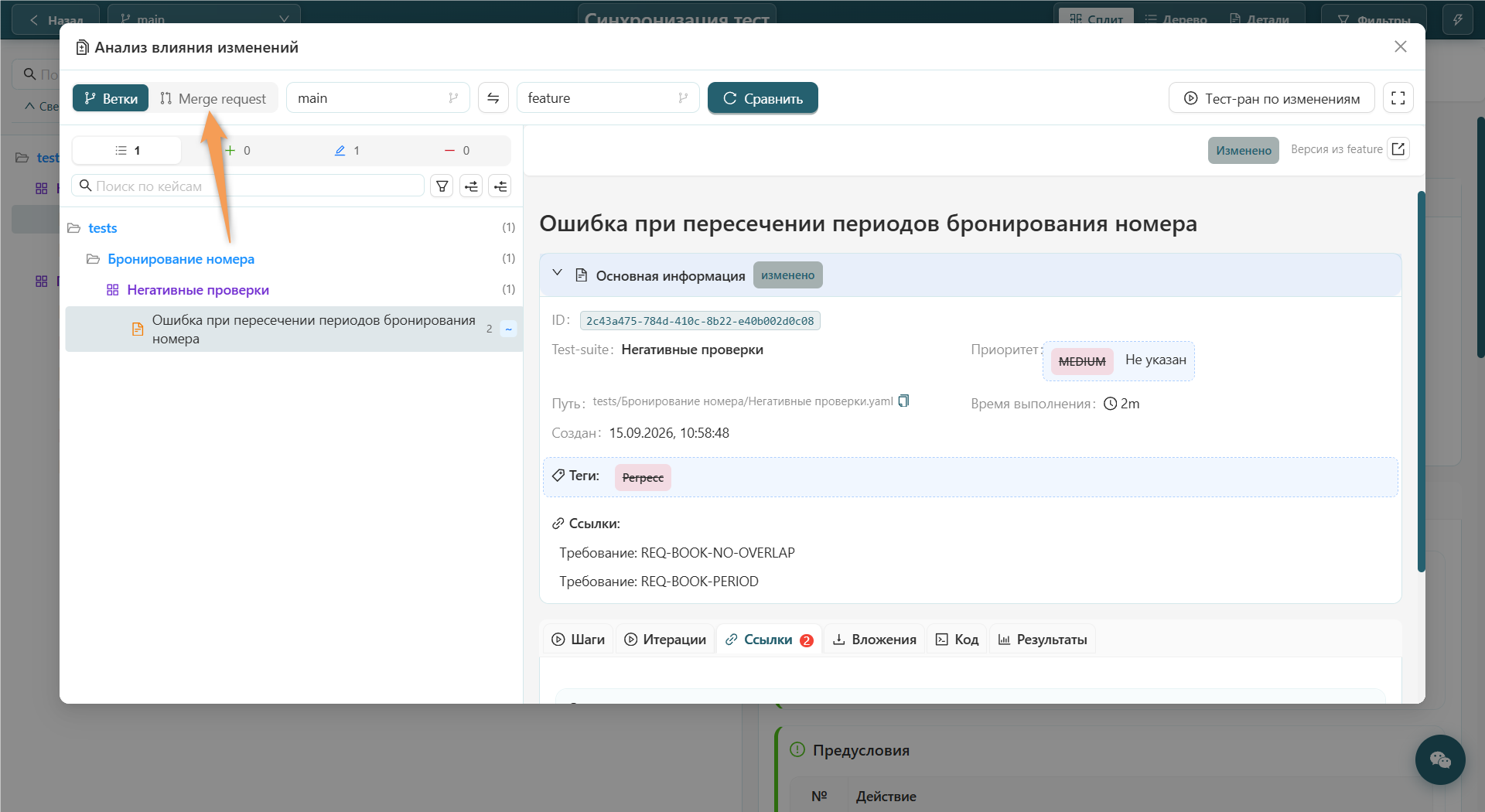Open the main branch dropdown
This screenshot has width=1485, height=812.
(377, 98)
